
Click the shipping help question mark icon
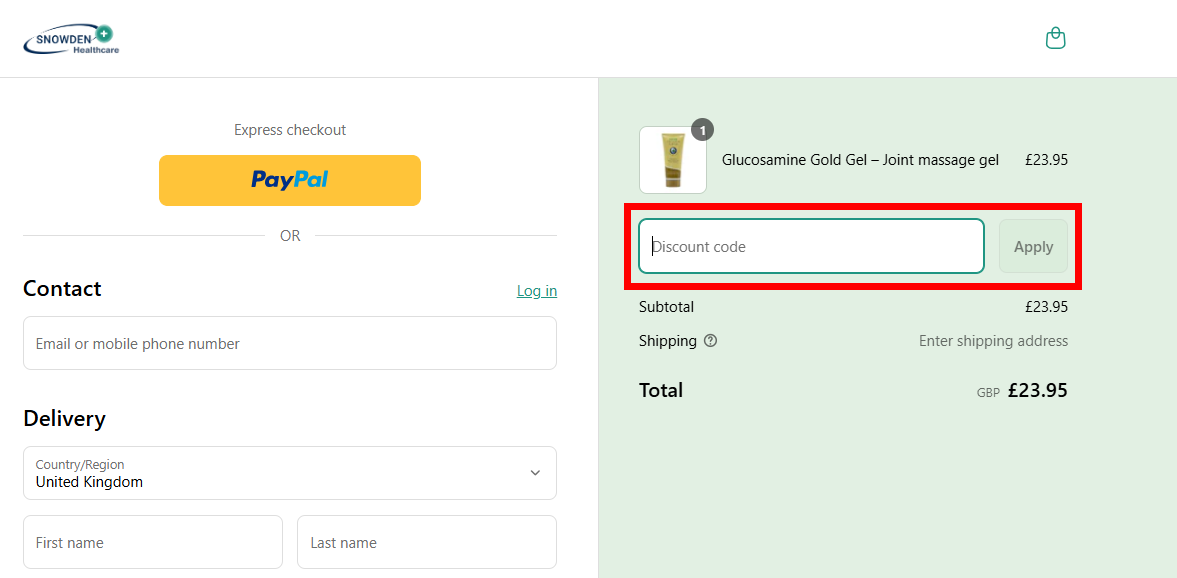click(x=711, y=341)
